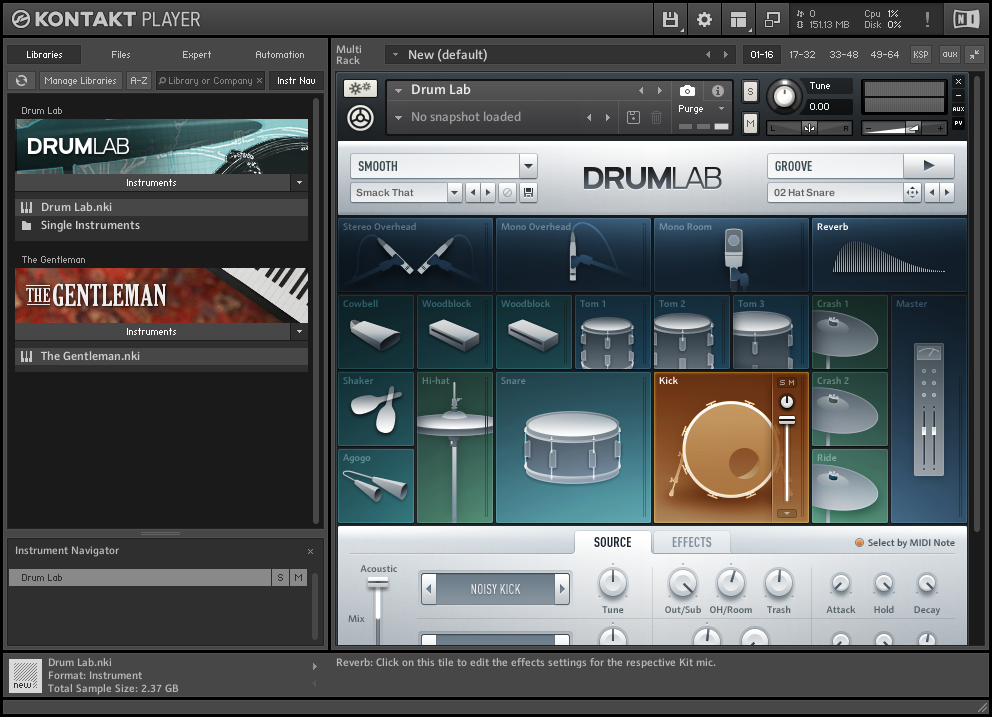
Task: Expand Drum Lab Instruments dropdown arrow
Action: pyautogui.click(x=299, y=183)
